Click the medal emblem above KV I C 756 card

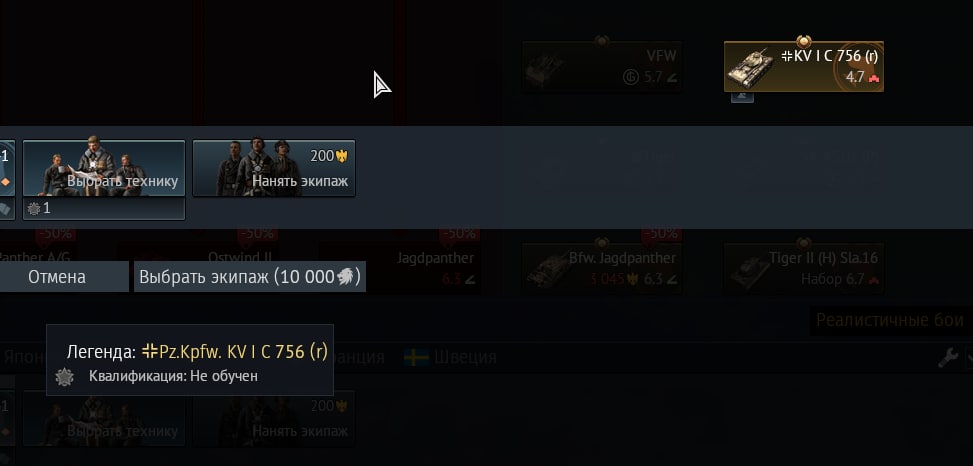pos(804,42)
